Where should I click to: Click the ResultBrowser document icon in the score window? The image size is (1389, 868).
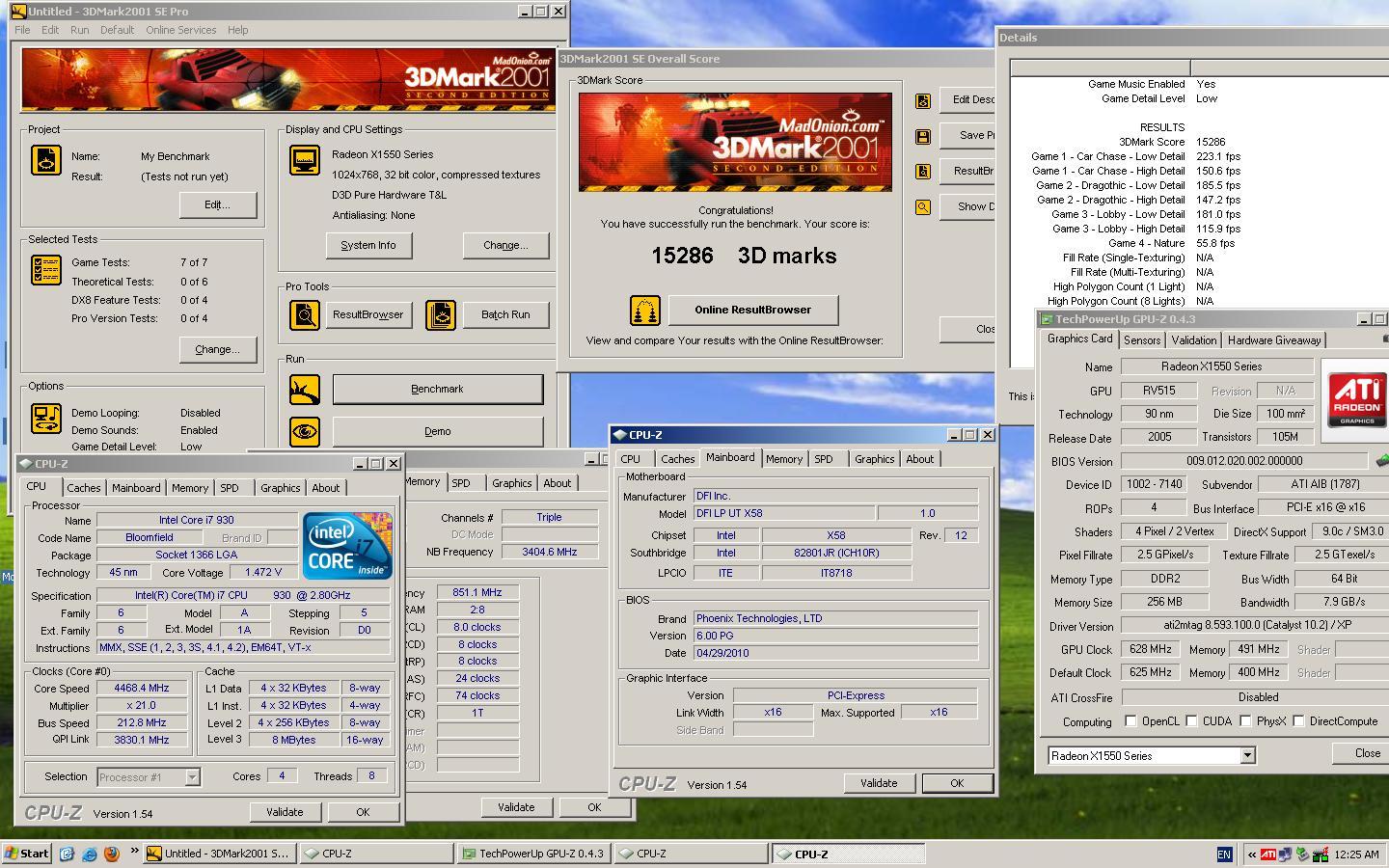[923, 172]
